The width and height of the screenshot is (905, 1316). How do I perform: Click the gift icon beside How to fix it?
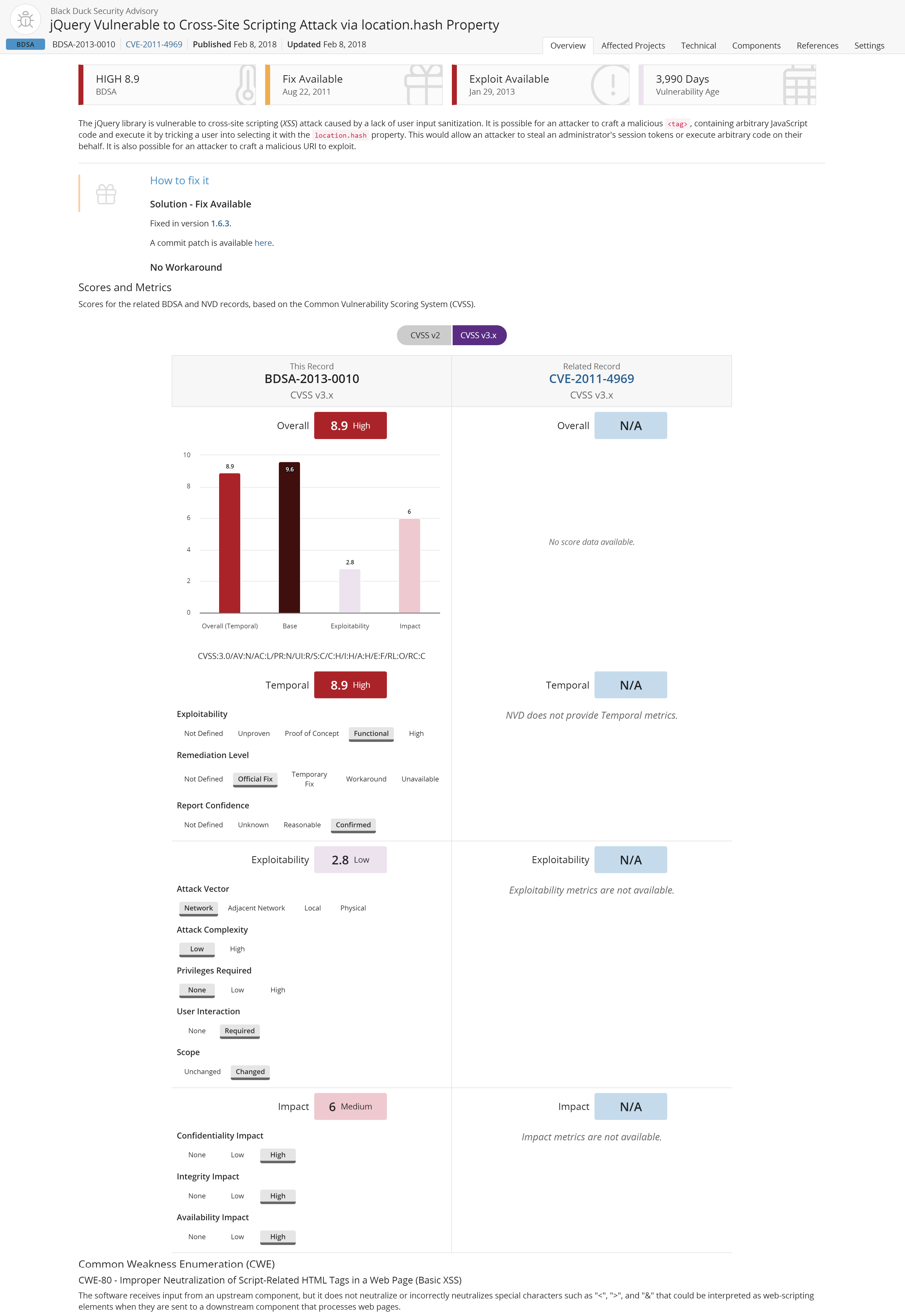tap(106, 194)
